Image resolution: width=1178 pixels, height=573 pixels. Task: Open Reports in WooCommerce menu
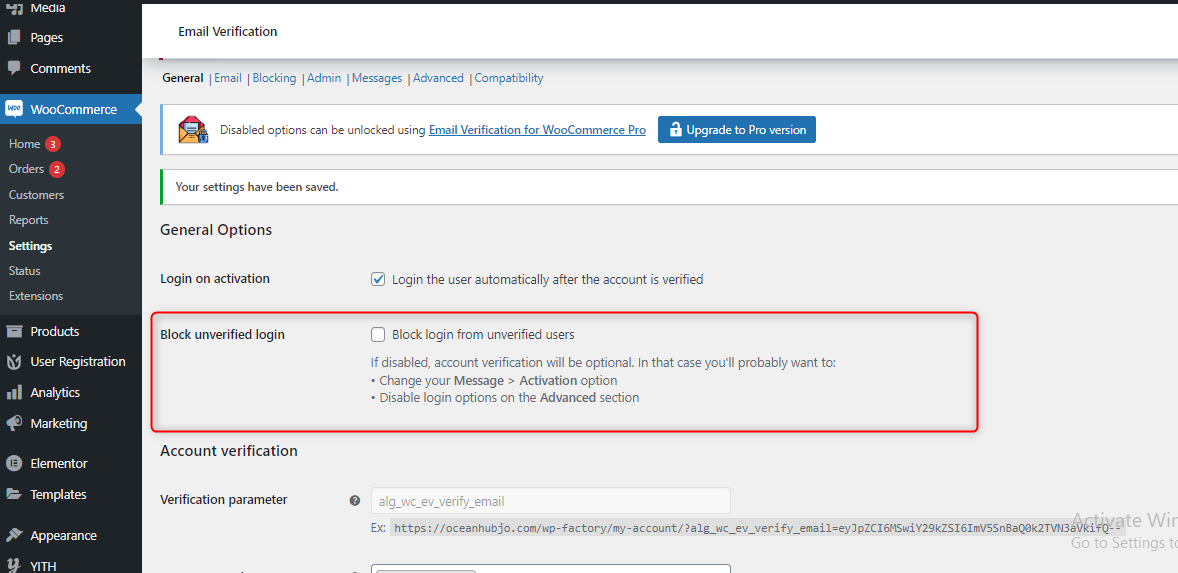29,220
